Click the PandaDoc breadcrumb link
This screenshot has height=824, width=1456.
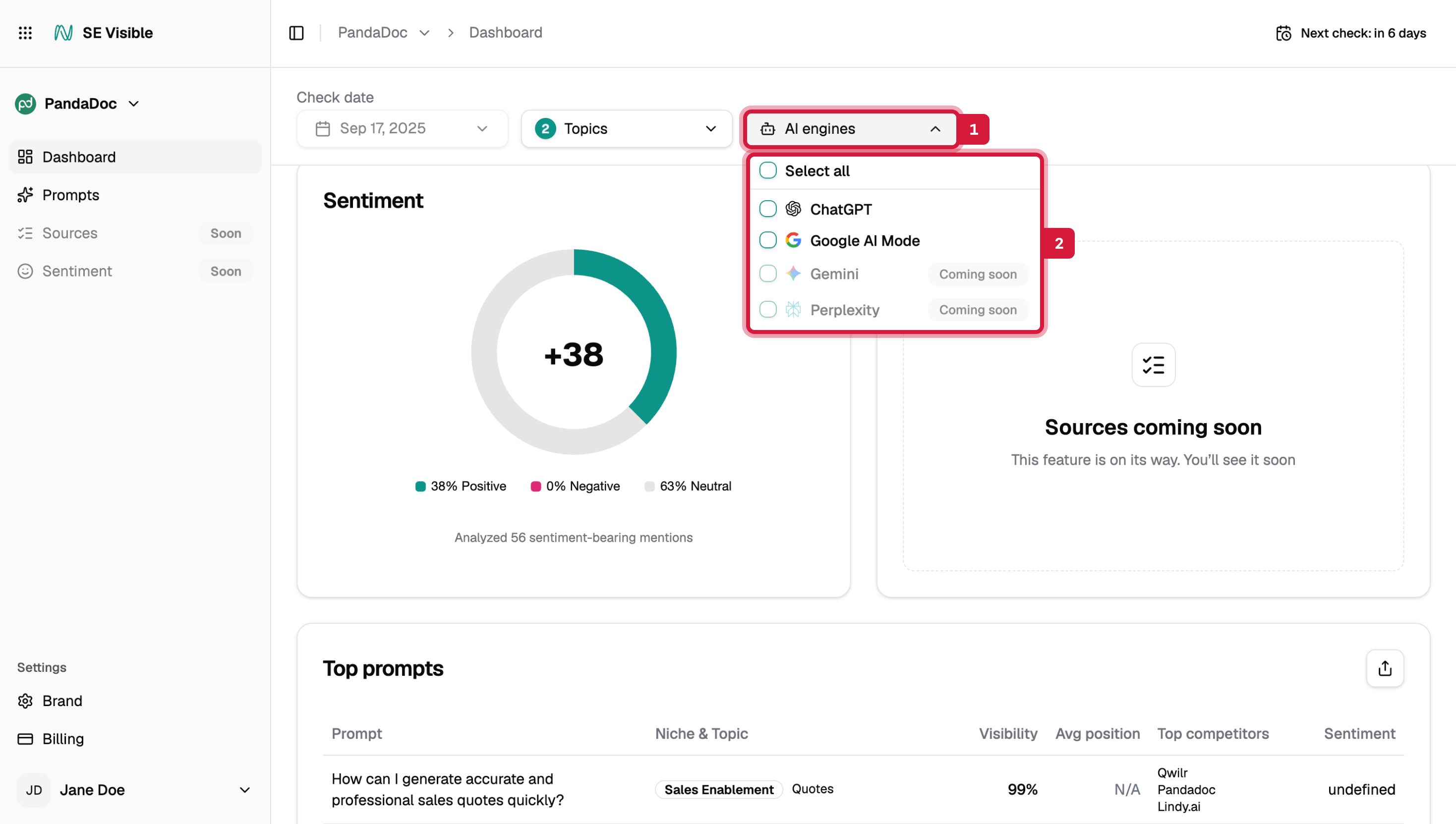372,33
